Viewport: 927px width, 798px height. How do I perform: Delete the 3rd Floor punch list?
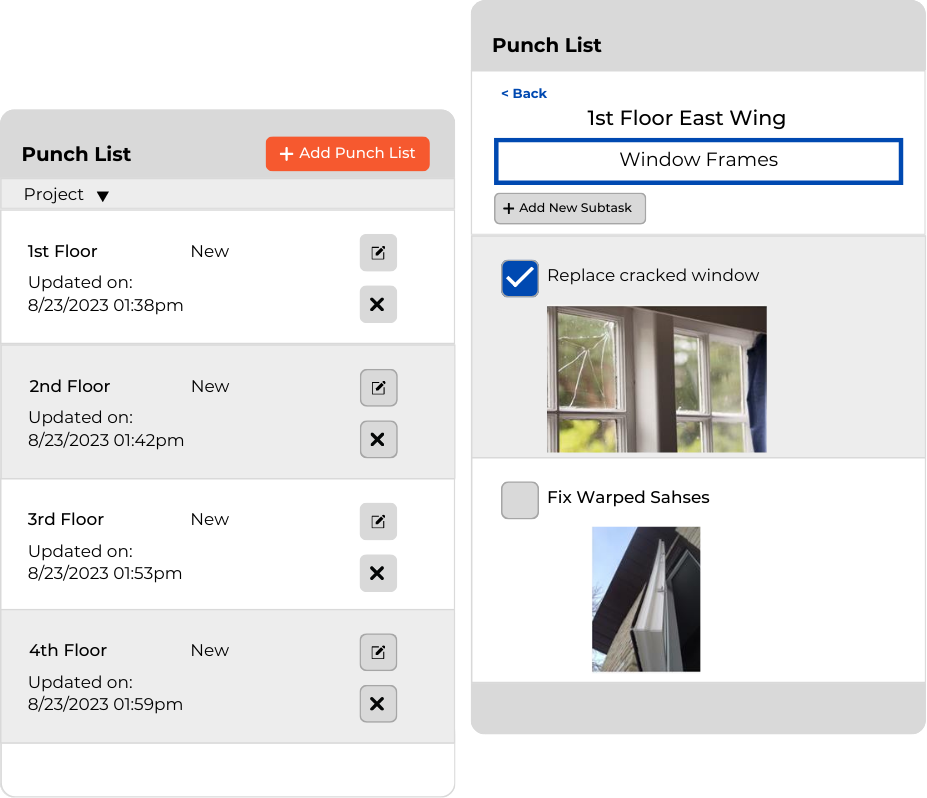[378, 573]
